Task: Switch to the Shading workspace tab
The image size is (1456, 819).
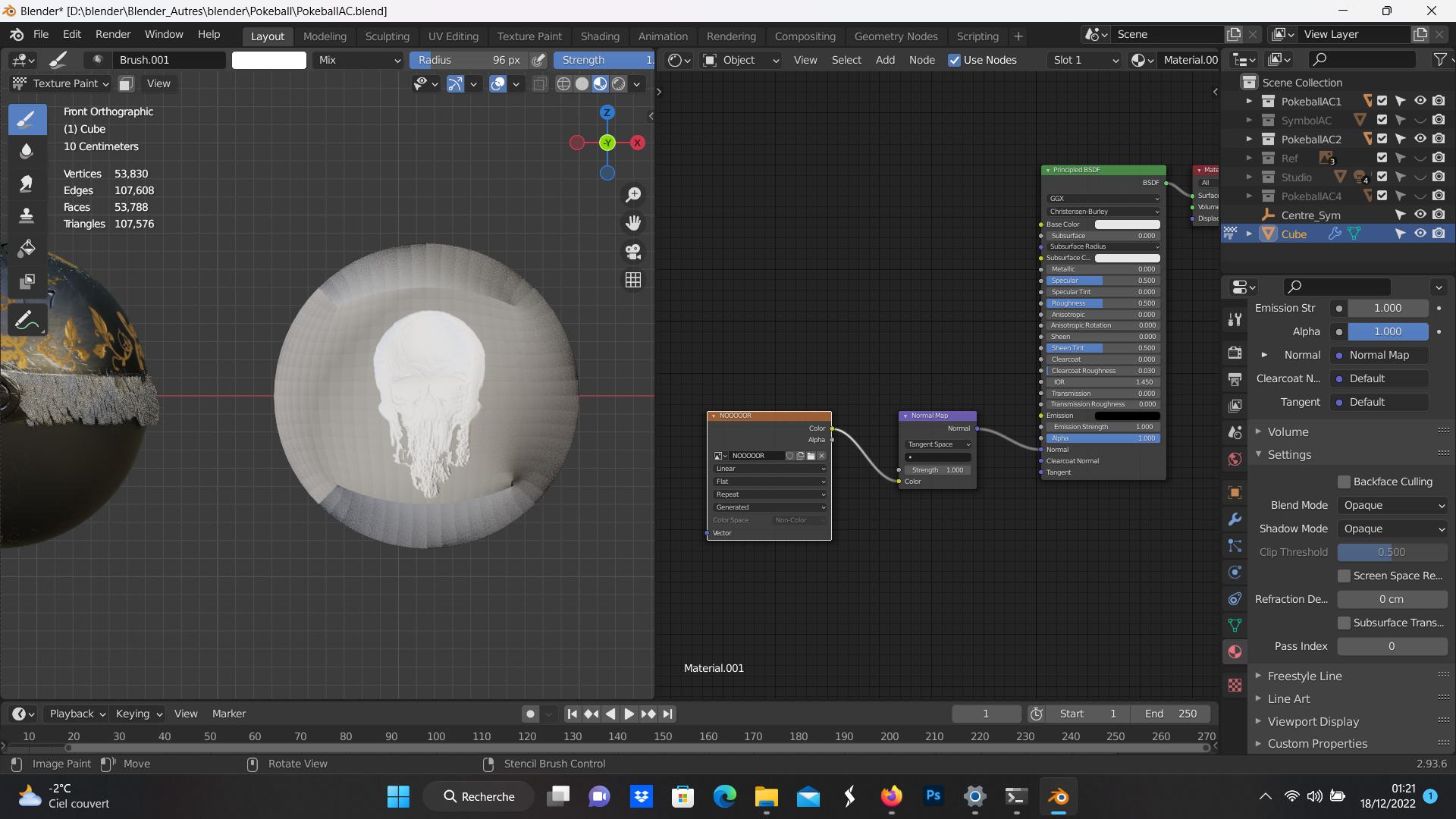Action: (600, 36)
